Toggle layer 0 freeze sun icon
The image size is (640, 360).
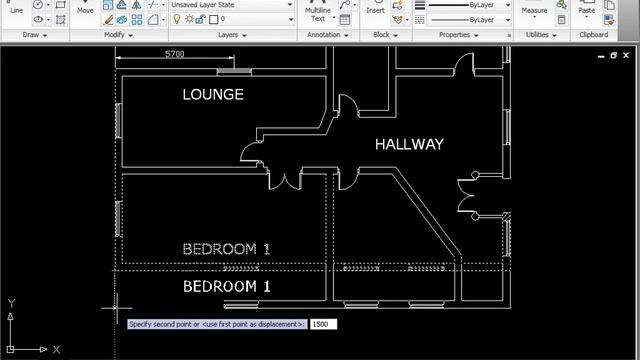point(189,19)
